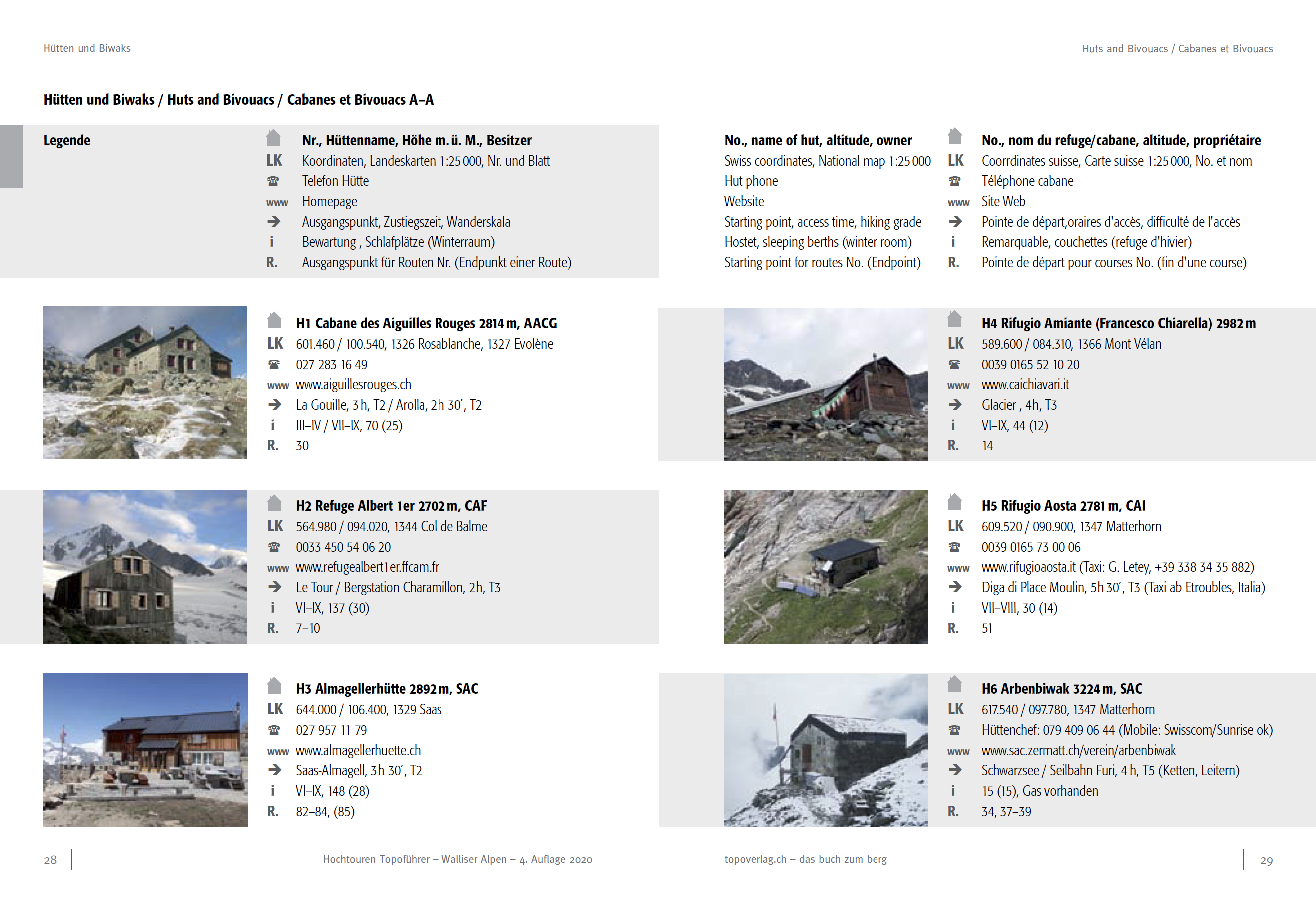The width and height of the screenshot is (1316, 911).
Task: Click the arrow icon before Schwarzsee / Seilbahn Furi
Action: tap(955, 770)
